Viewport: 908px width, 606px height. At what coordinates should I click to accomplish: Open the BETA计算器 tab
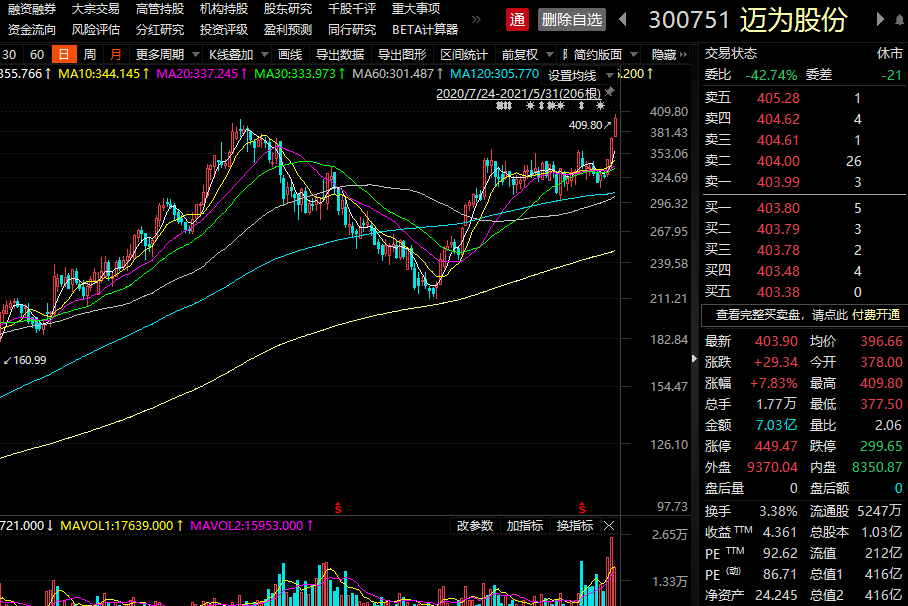pos(425,30)
